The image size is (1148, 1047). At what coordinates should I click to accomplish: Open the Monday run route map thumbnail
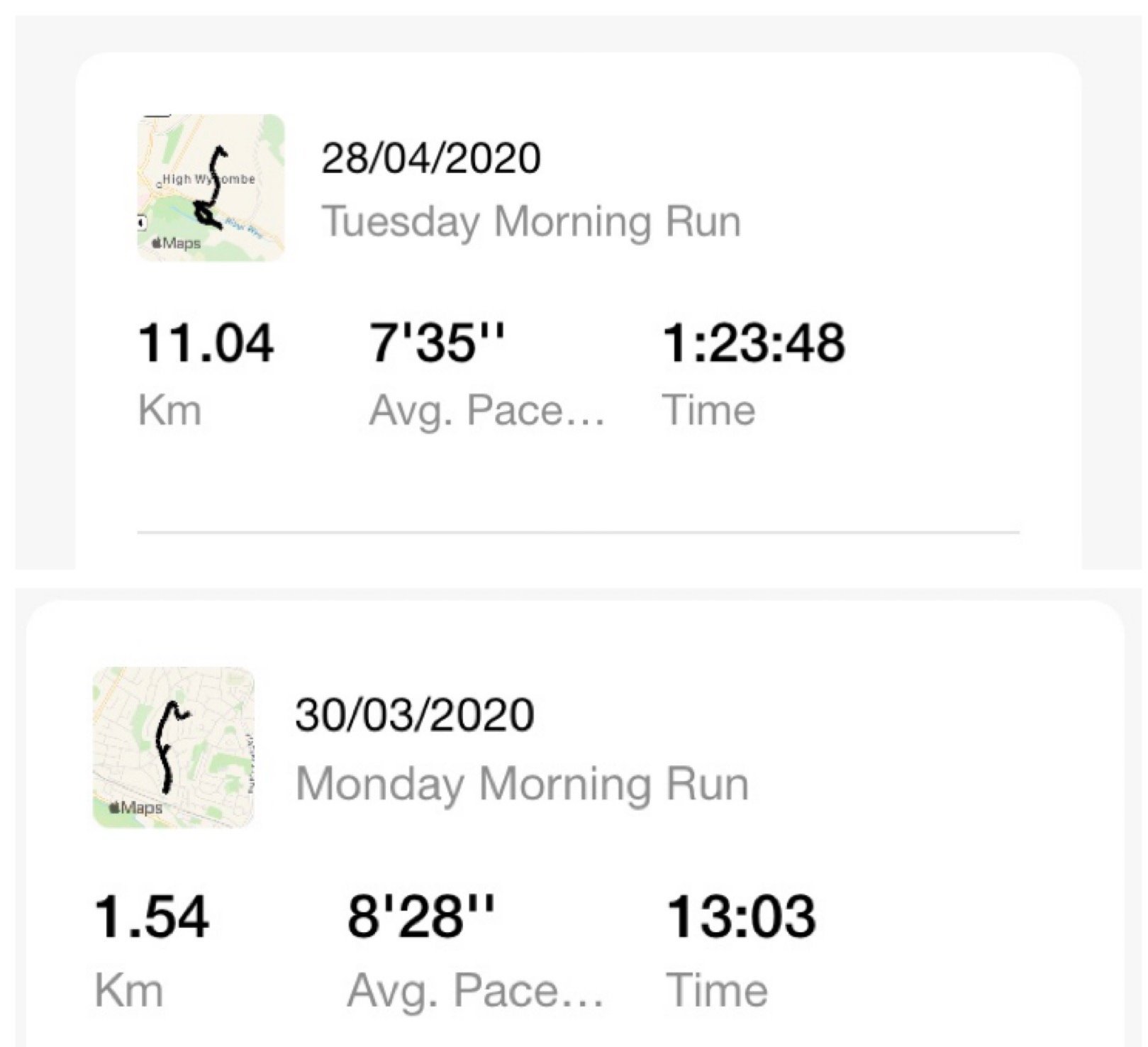173,746
